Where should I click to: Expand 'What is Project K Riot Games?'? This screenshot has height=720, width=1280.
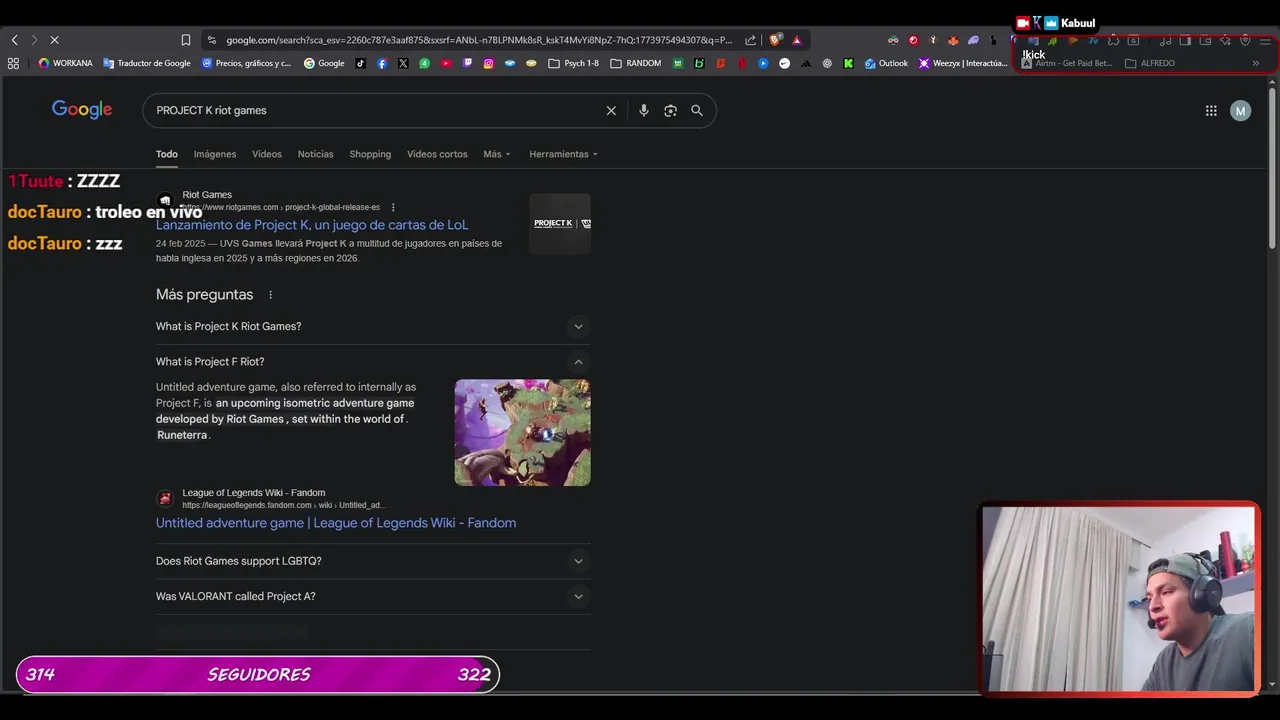click(373, 326)
